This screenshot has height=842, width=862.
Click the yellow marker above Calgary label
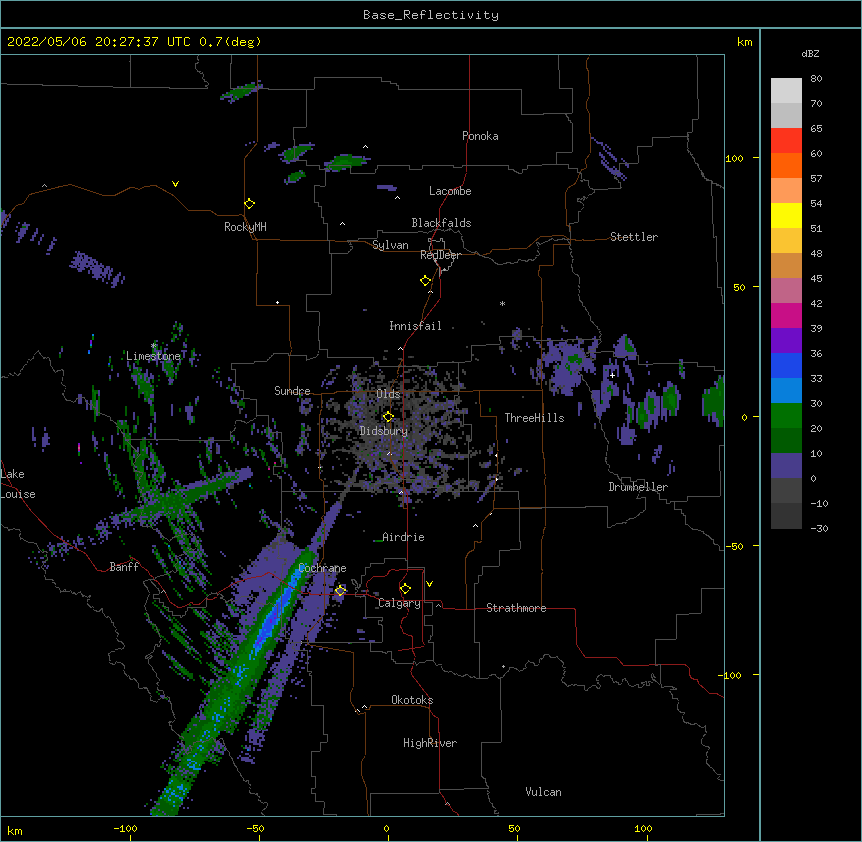click(x=405, y=589)
